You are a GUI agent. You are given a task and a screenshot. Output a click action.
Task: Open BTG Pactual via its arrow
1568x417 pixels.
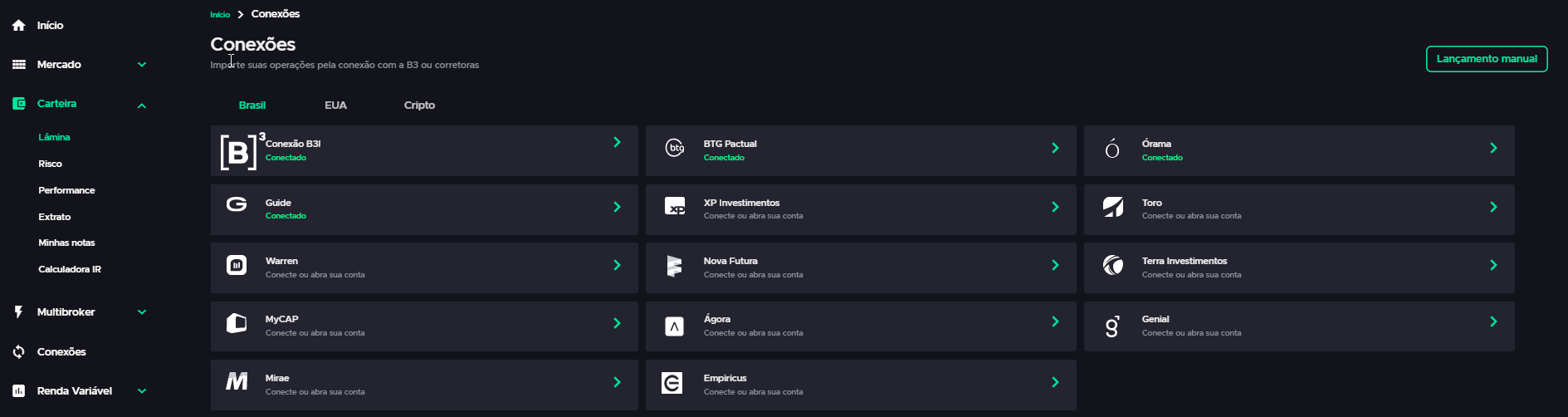click(1055, 148)
